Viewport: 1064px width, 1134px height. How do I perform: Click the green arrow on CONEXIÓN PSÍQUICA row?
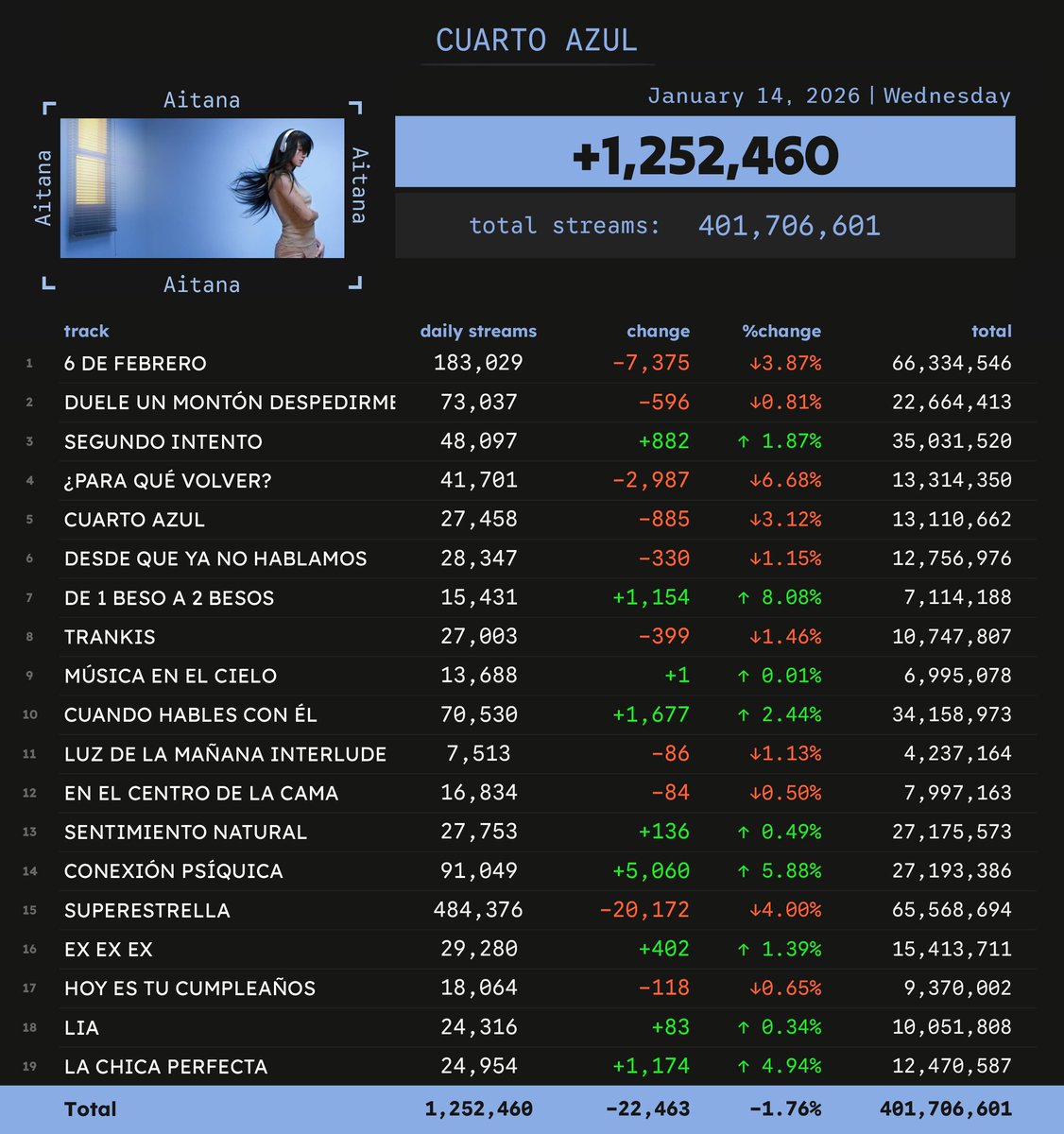[x=743, y=869]
